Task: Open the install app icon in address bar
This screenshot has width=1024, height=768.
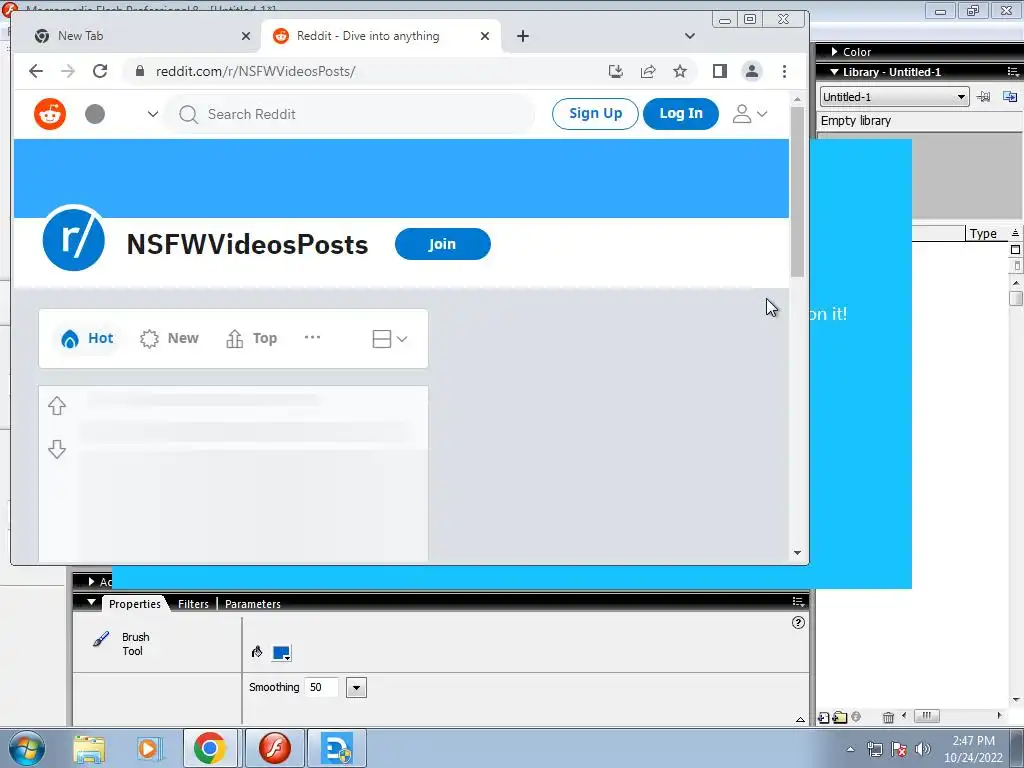Action: click(615, 71)
